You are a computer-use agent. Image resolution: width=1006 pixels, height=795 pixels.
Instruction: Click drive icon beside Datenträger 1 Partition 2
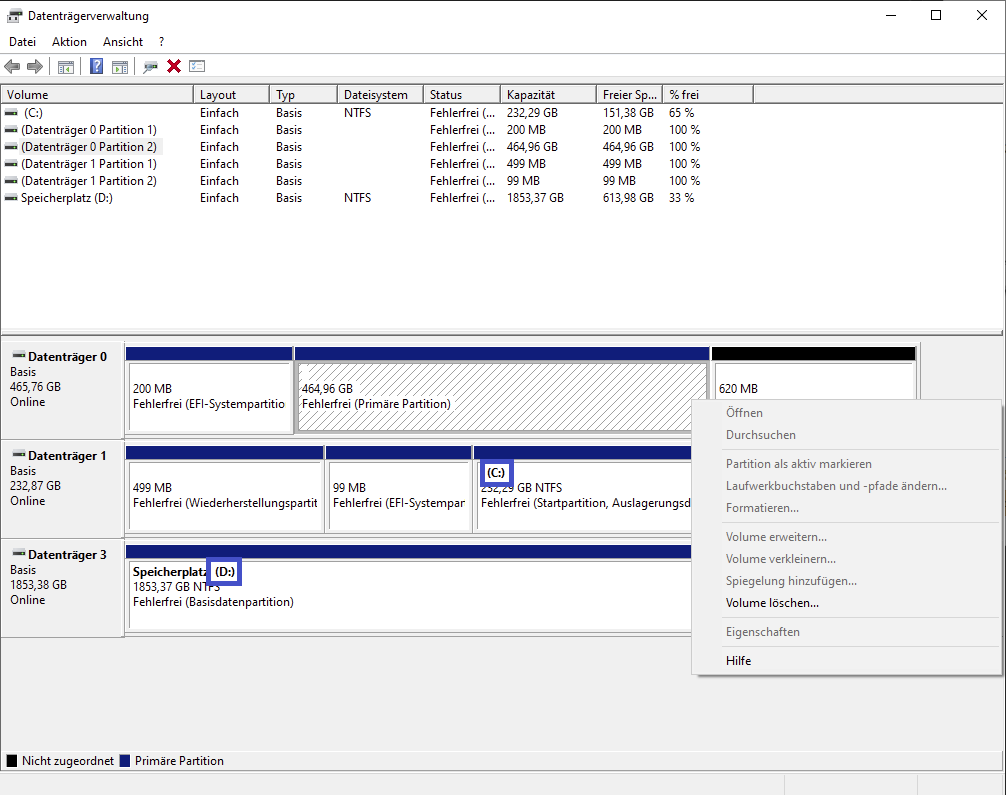11,181
